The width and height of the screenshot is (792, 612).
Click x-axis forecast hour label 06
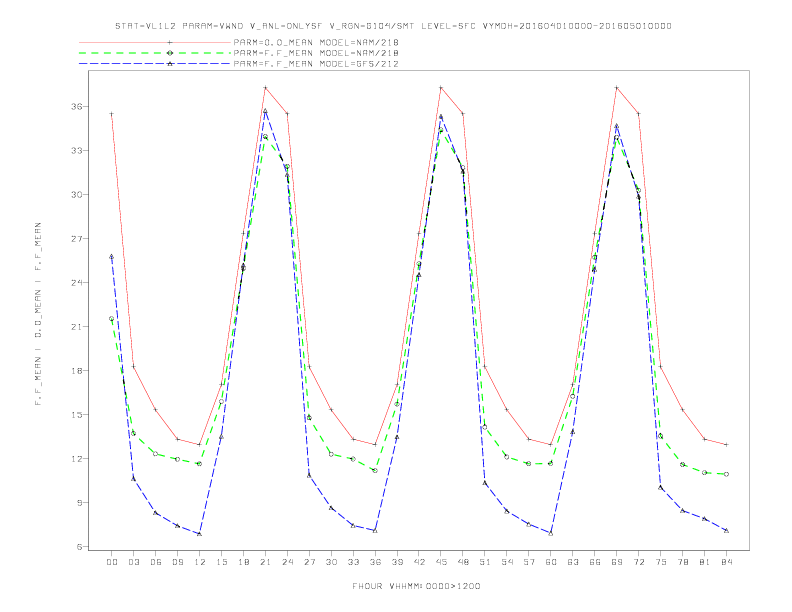(156, 562)
